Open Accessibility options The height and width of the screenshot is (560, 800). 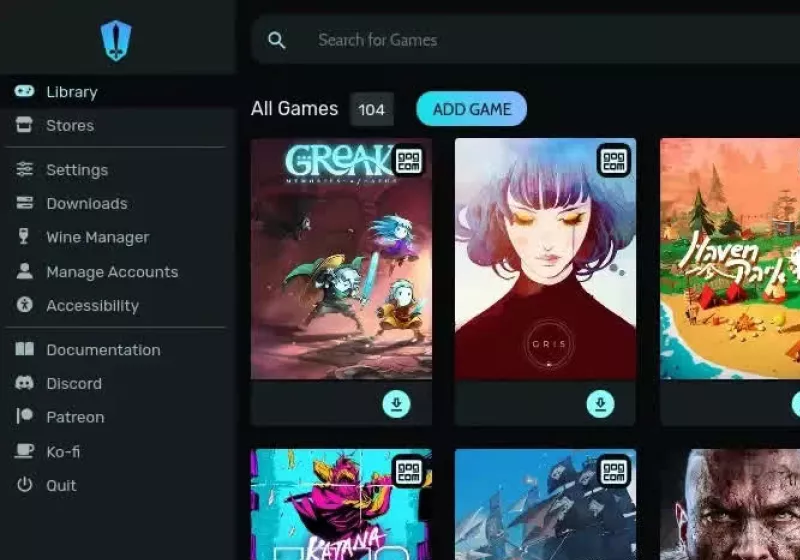[x=92, y=306]
